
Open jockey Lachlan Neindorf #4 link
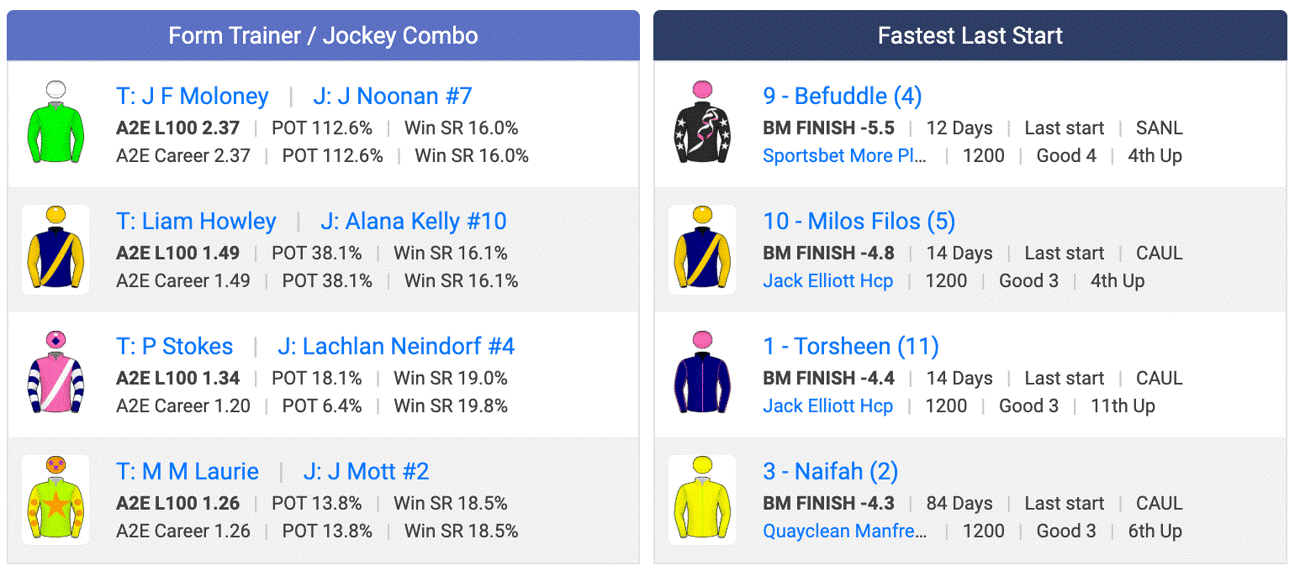pos(396,346)
